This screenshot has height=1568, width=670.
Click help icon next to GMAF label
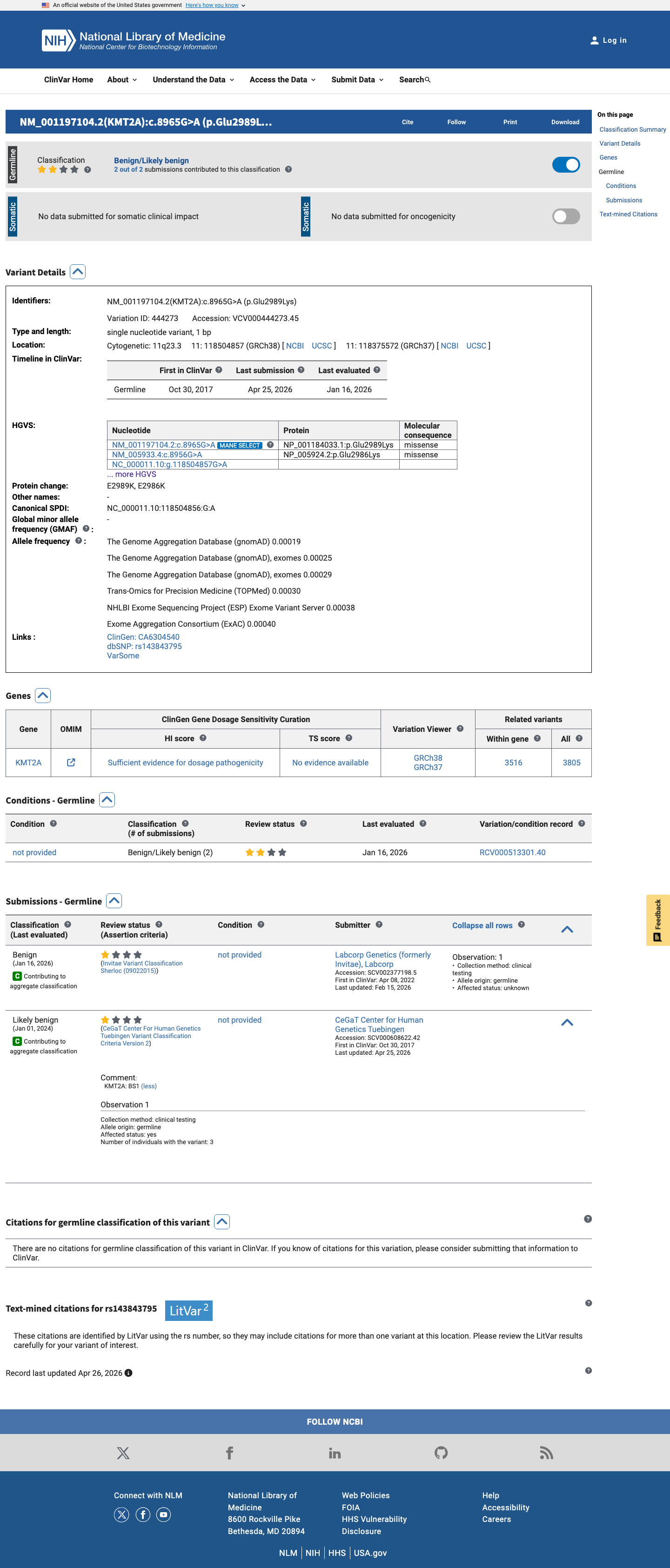pos(86,529)
